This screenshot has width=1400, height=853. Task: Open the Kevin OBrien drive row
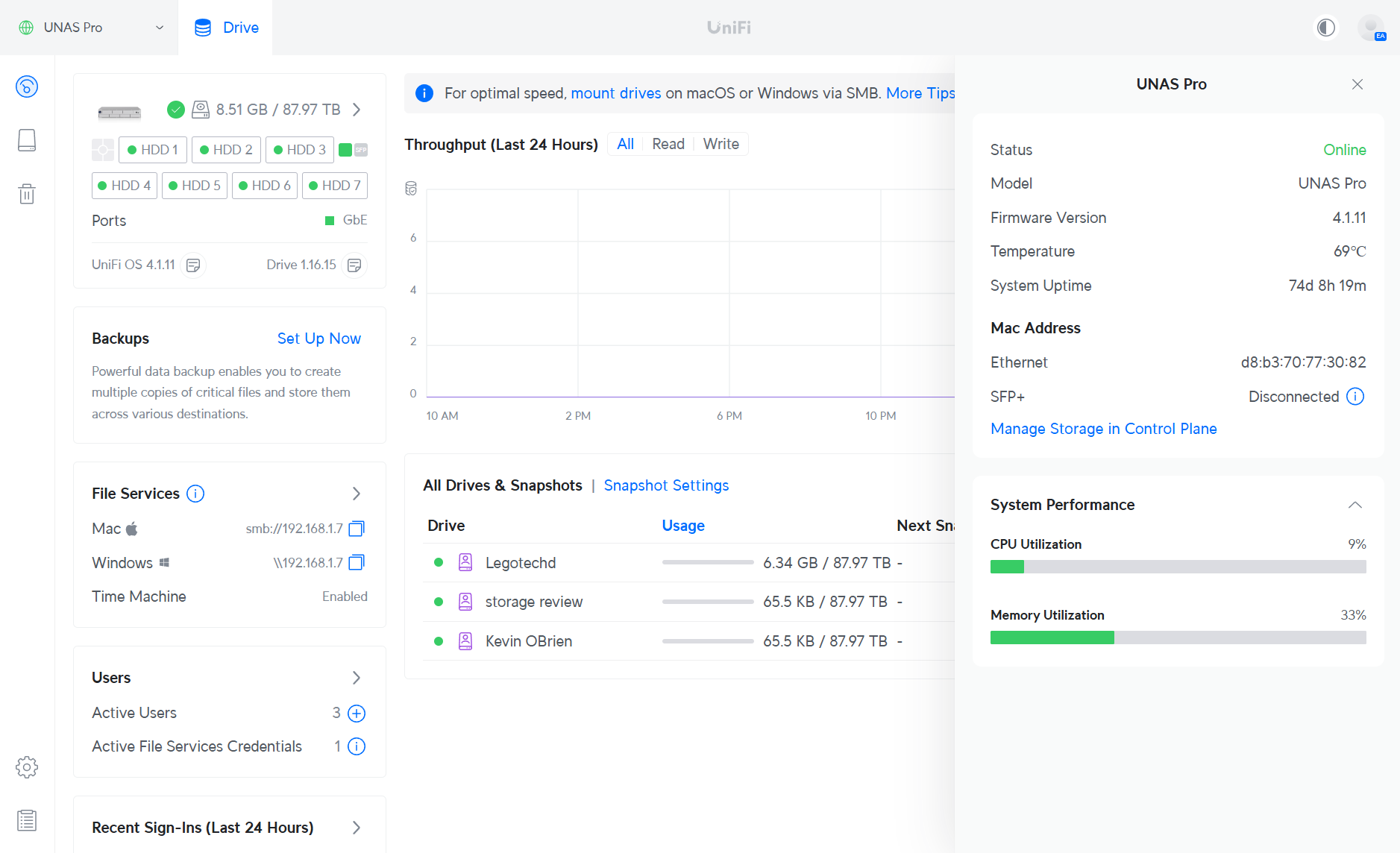688,641
